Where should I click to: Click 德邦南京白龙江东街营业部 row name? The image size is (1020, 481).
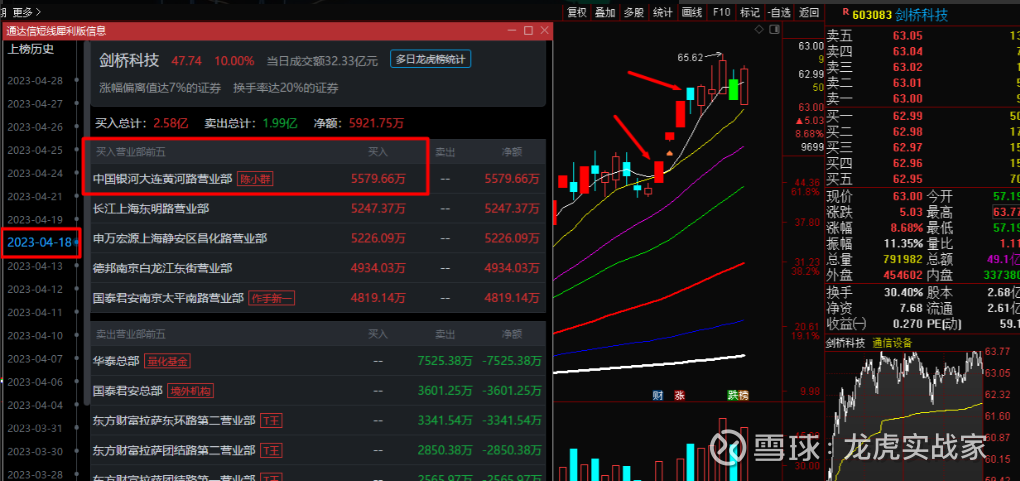coord(163,268)
